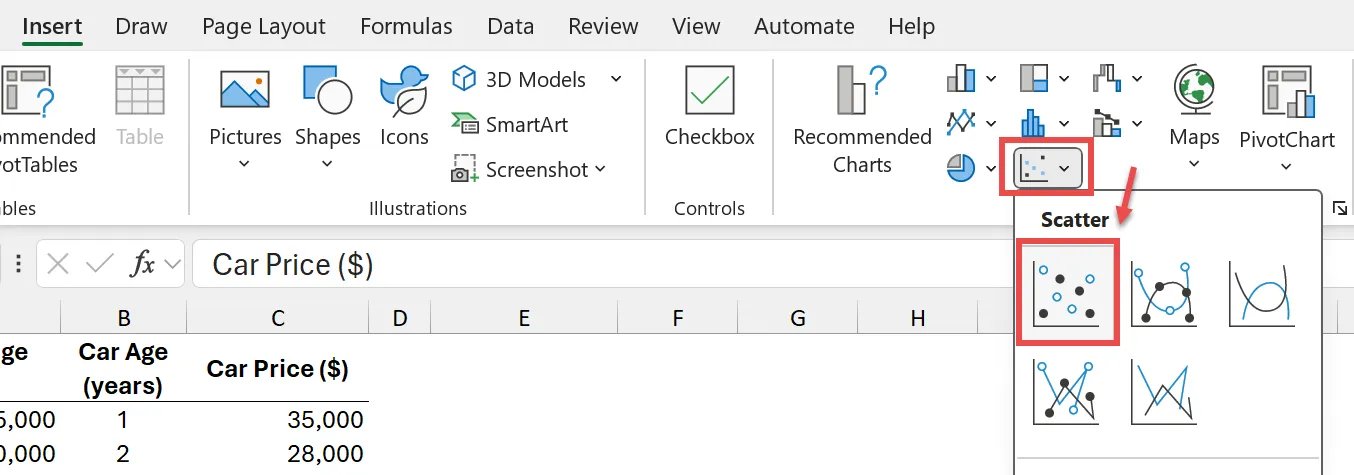
Task: Click the SmartArt button
Action: [510, 124]
